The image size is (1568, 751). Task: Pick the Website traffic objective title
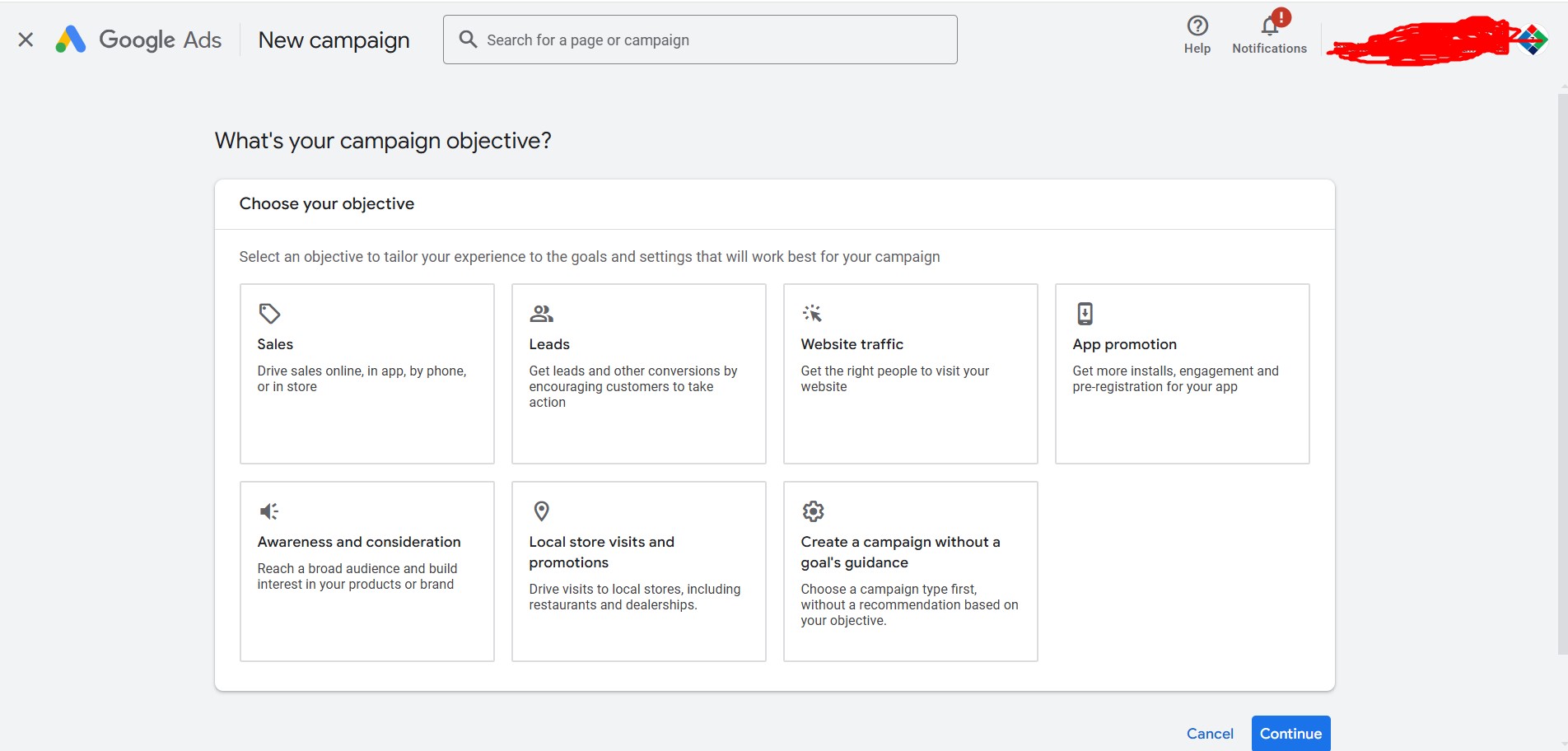852,344
